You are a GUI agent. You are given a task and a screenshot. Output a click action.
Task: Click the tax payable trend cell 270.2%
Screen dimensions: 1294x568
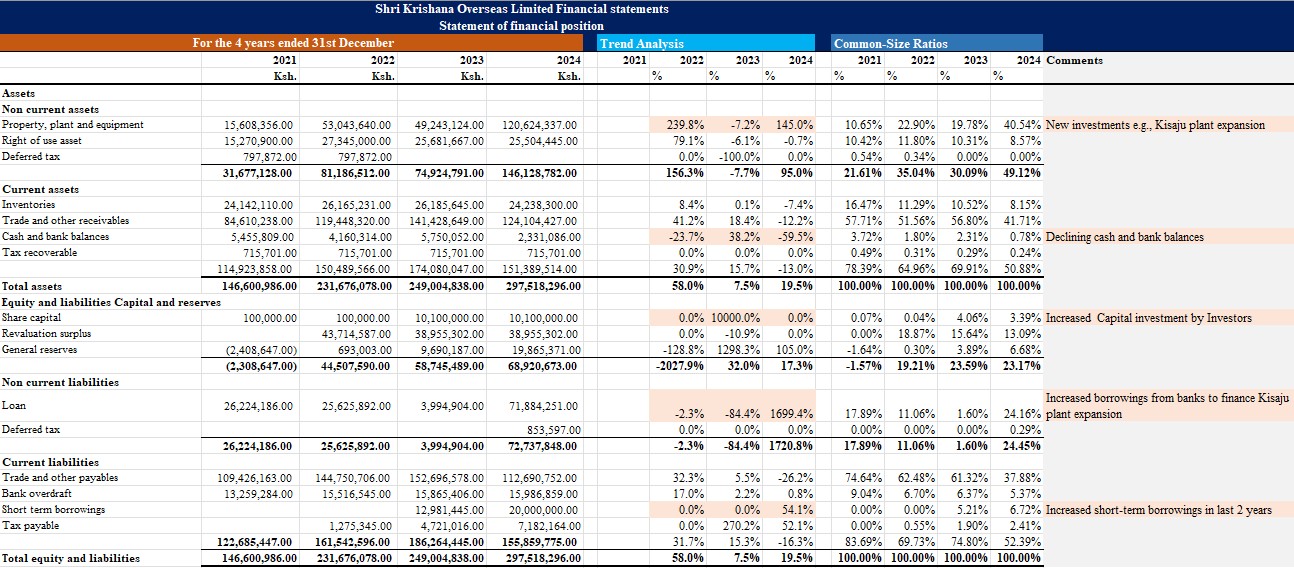742,526
